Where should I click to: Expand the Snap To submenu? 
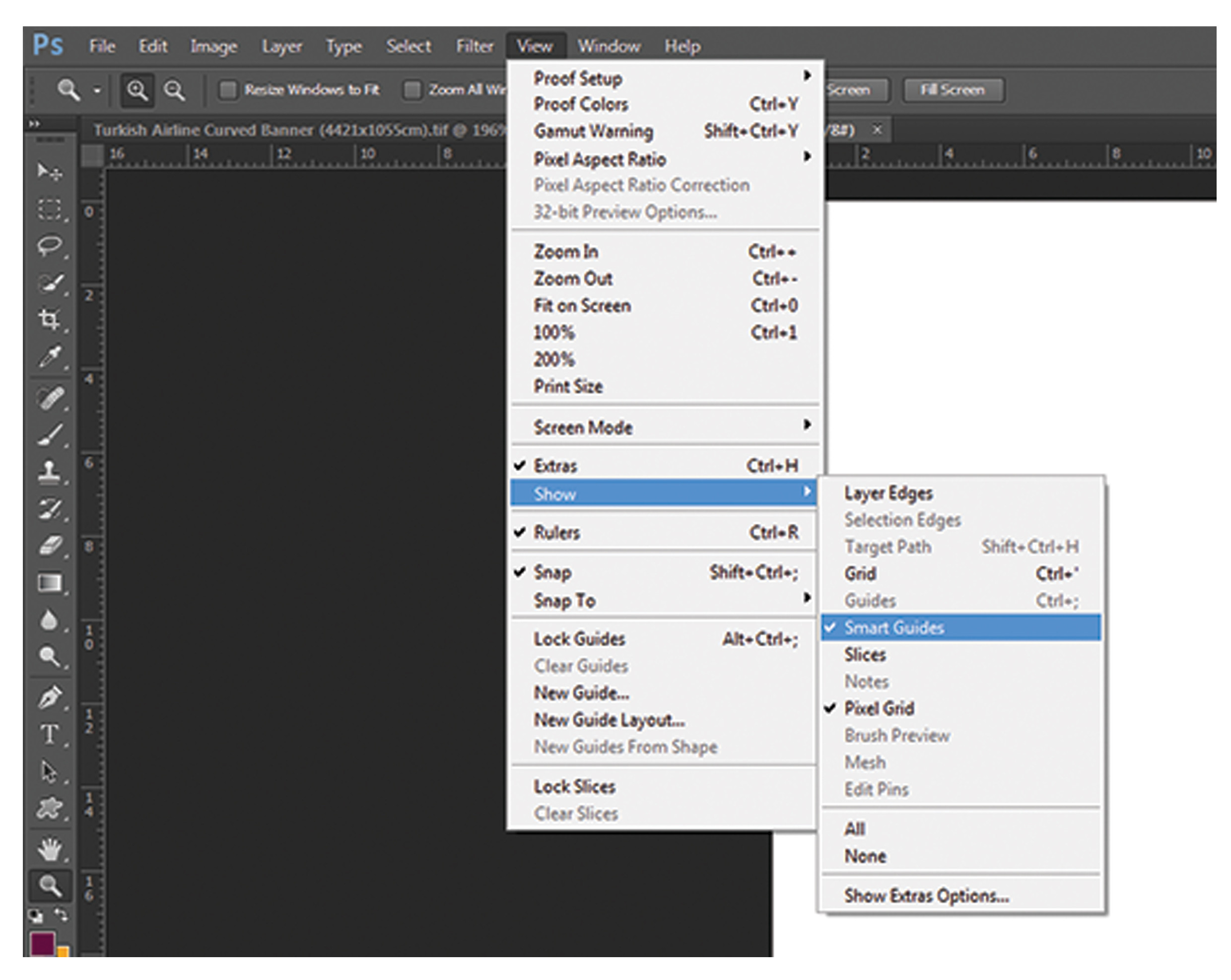tap(664, 601)
